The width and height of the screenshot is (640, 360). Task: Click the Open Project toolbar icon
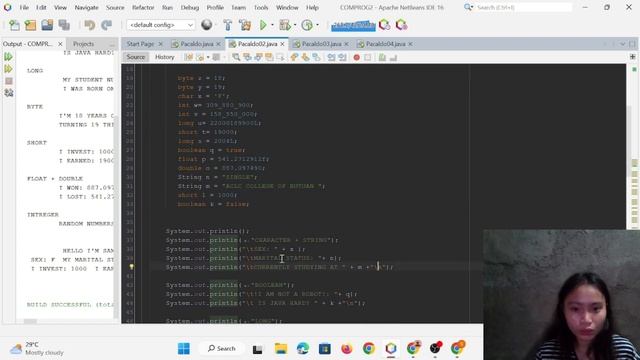point(47,25)
